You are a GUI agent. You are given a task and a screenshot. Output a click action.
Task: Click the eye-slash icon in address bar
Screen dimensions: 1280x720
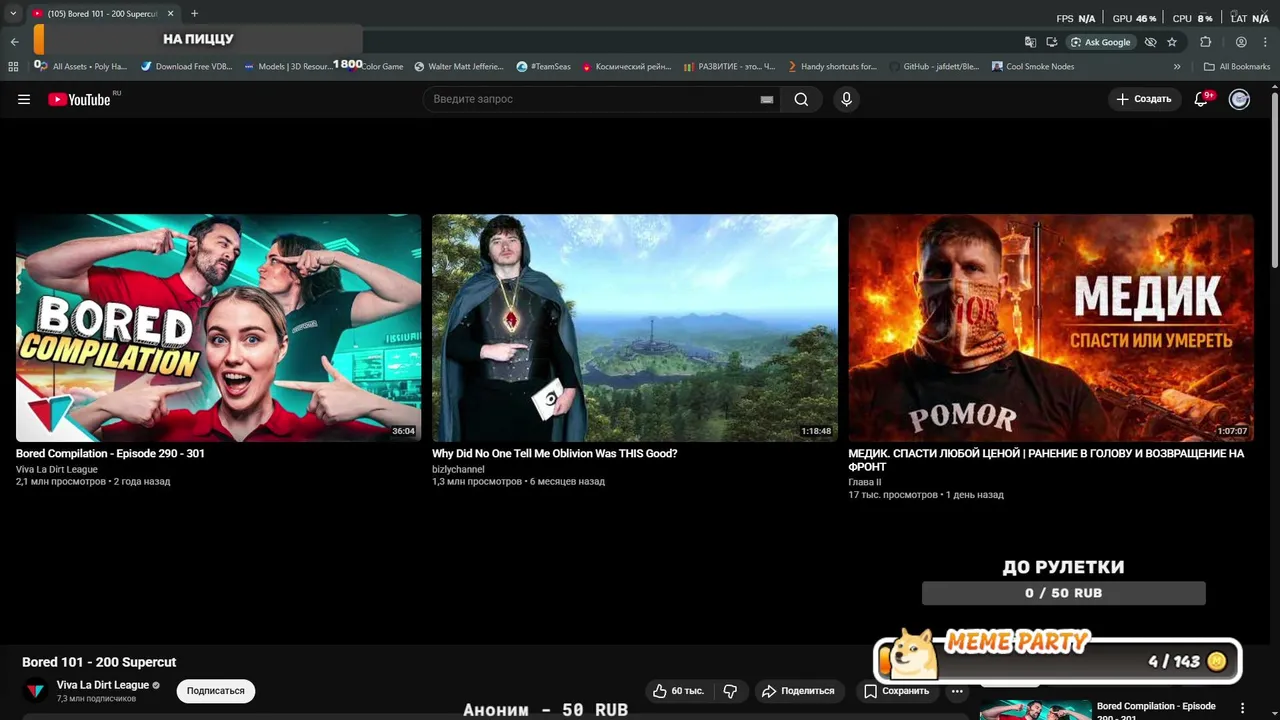click(x=1151, y=42)
